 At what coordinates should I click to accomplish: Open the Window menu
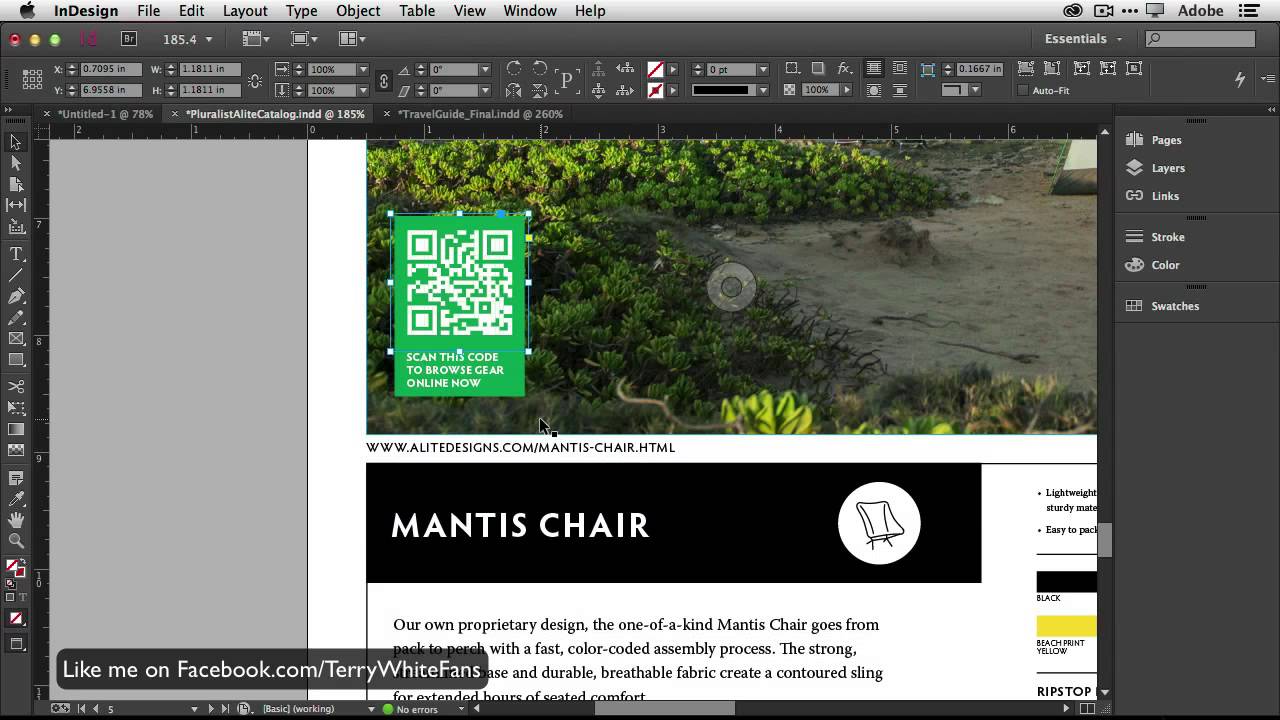click(x=530, y=11)
